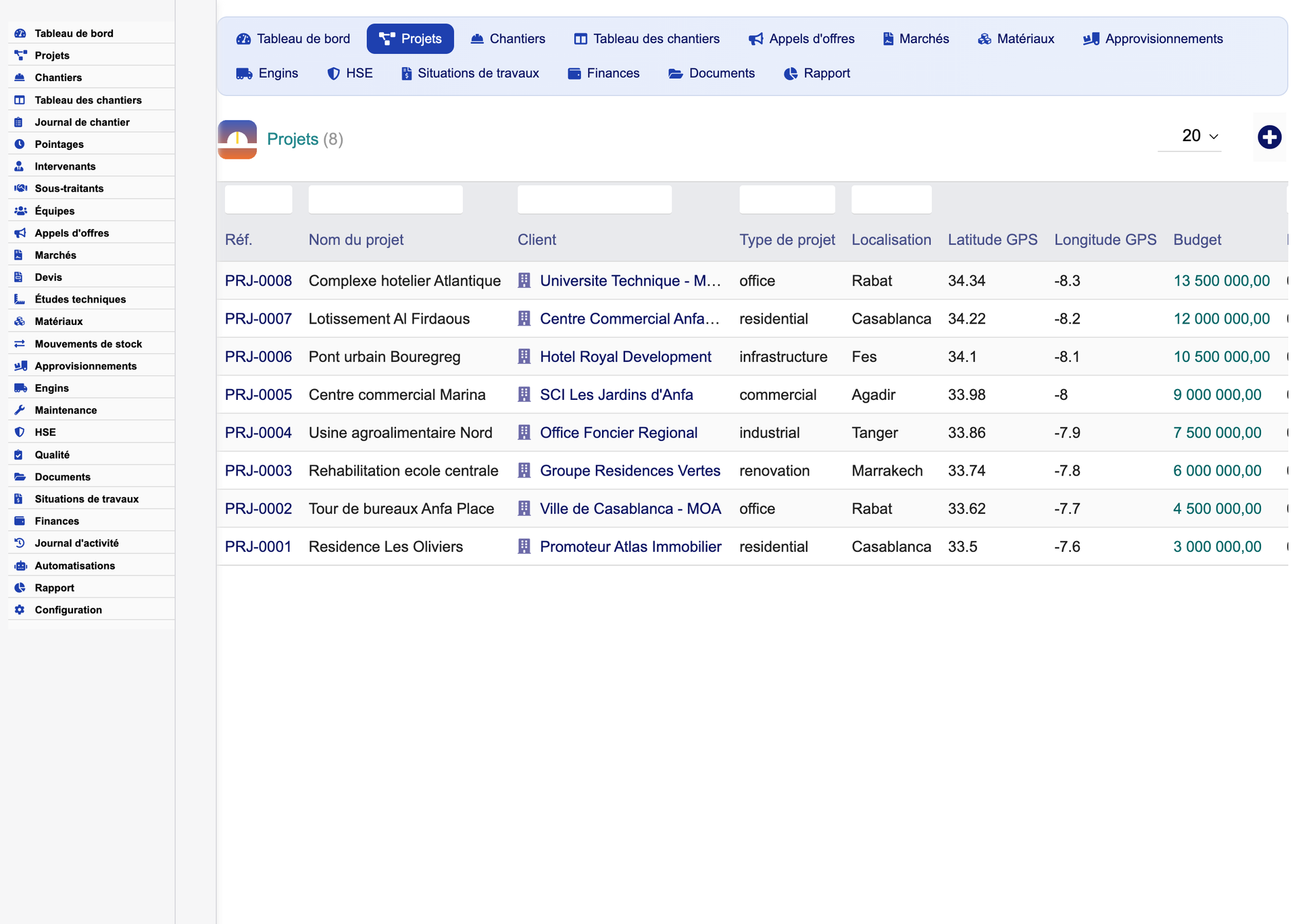Click the building icon beside Ville de Casablanca - MOA

(524, 509)
